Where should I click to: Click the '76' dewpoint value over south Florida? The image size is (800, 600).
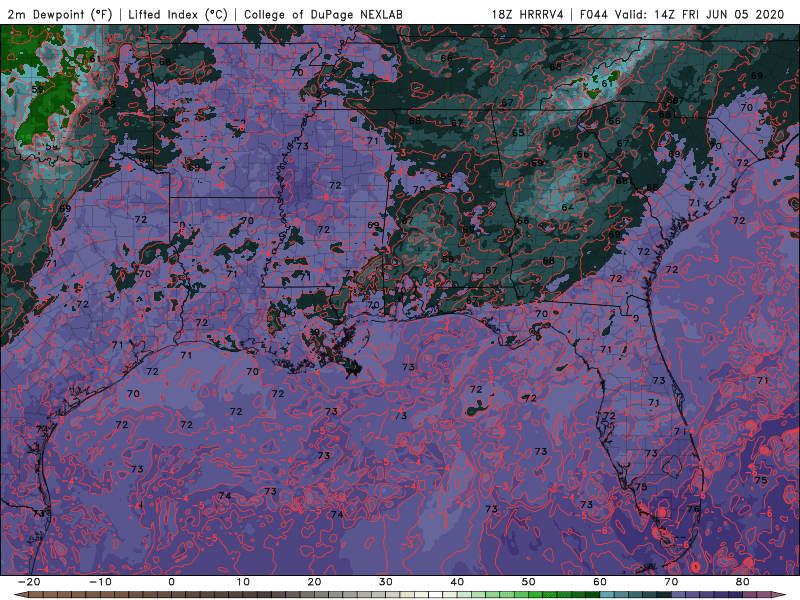pos(692,509)
